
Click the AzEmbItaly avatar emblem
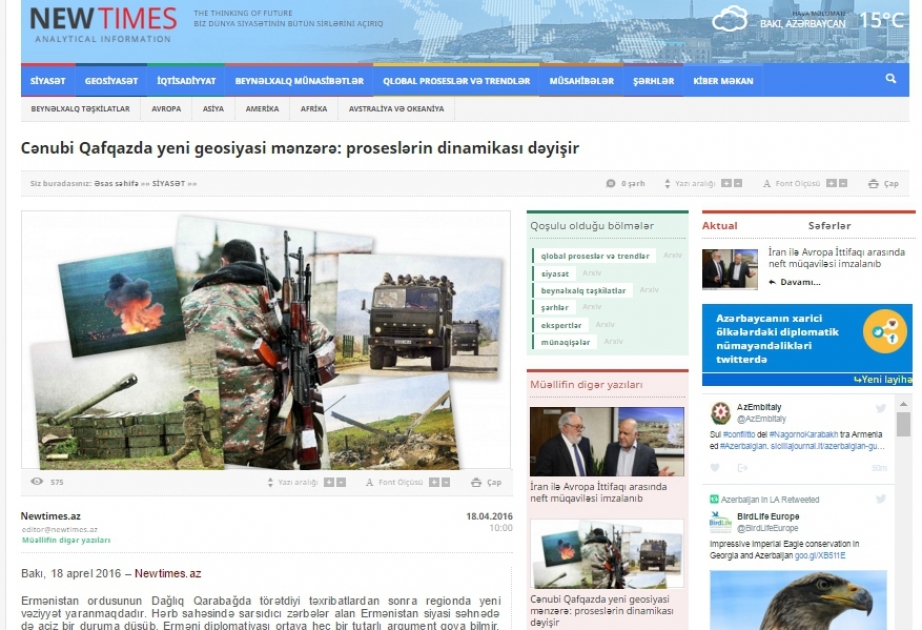point(720,414)
